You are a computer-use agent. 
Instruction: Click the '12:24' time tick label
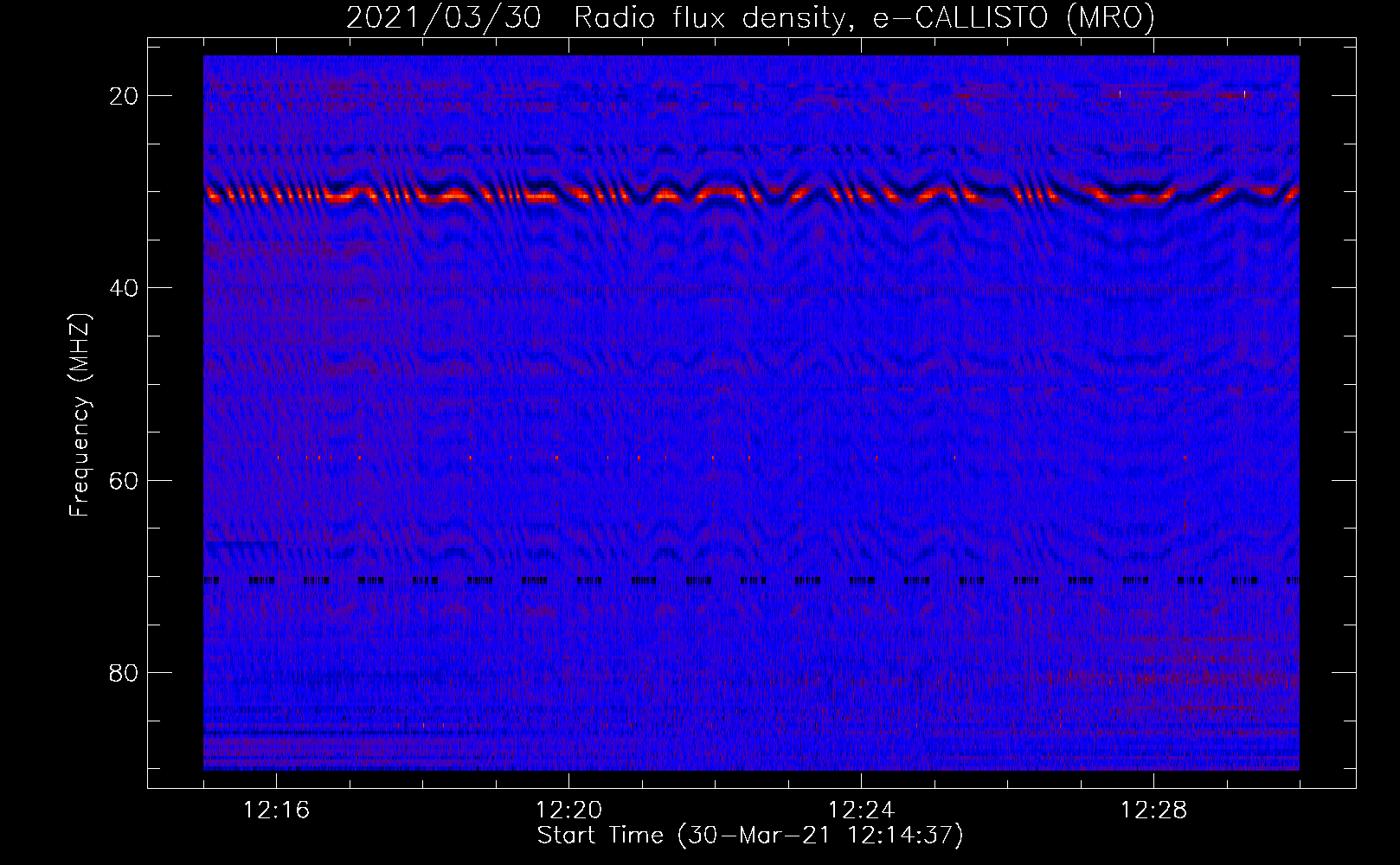coord(861,811)
